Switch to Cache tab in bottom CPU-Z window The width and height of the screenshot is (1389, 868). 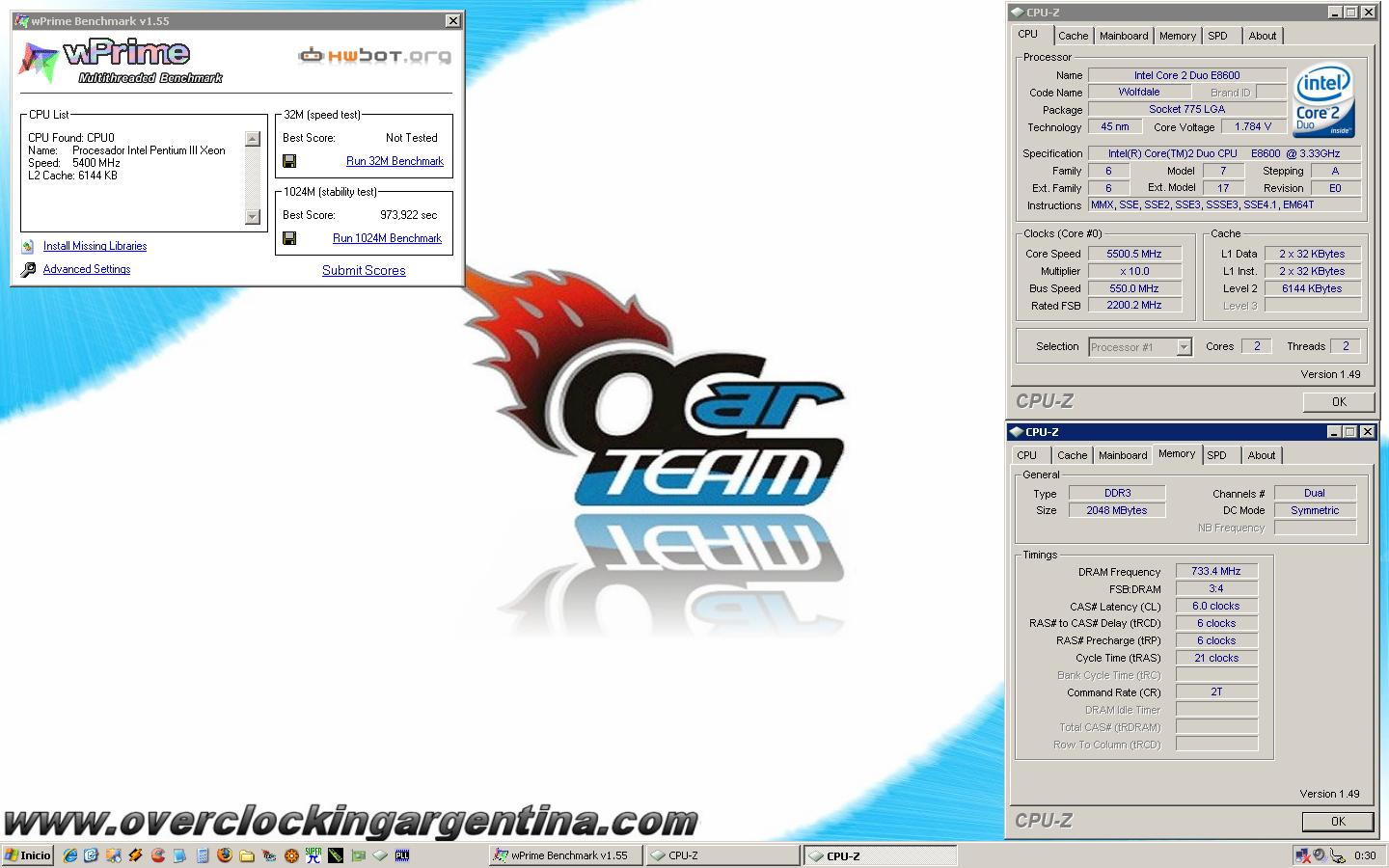tap(1072, 455)
